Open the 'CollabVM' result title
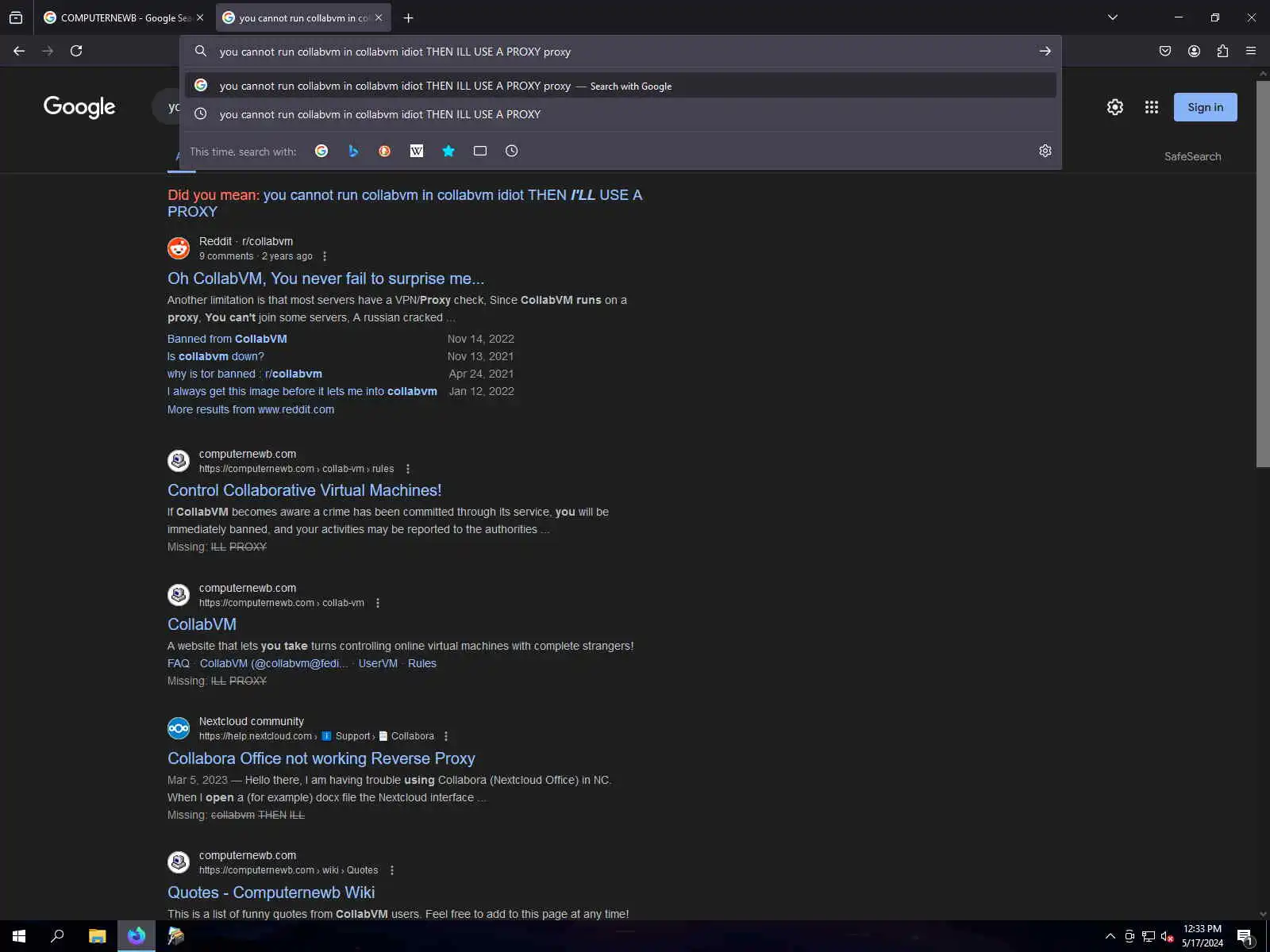Screen dimensions: 1270x952 tap(202, 624)
